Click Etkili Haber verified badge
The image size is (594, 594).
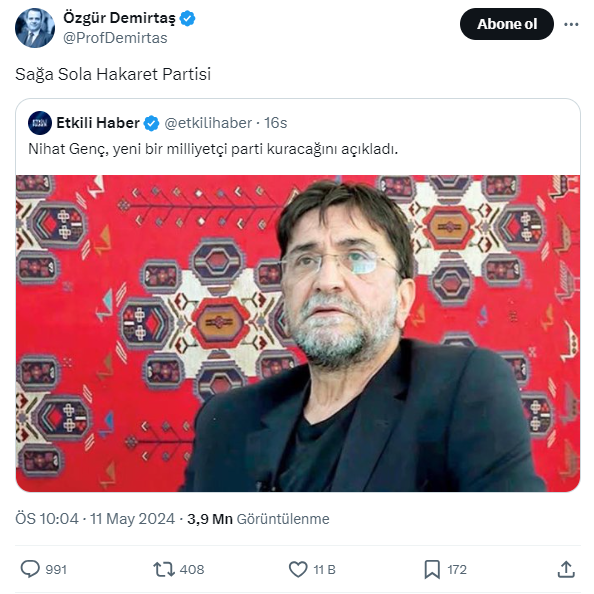pyautogui.click(x=152, y=123)
